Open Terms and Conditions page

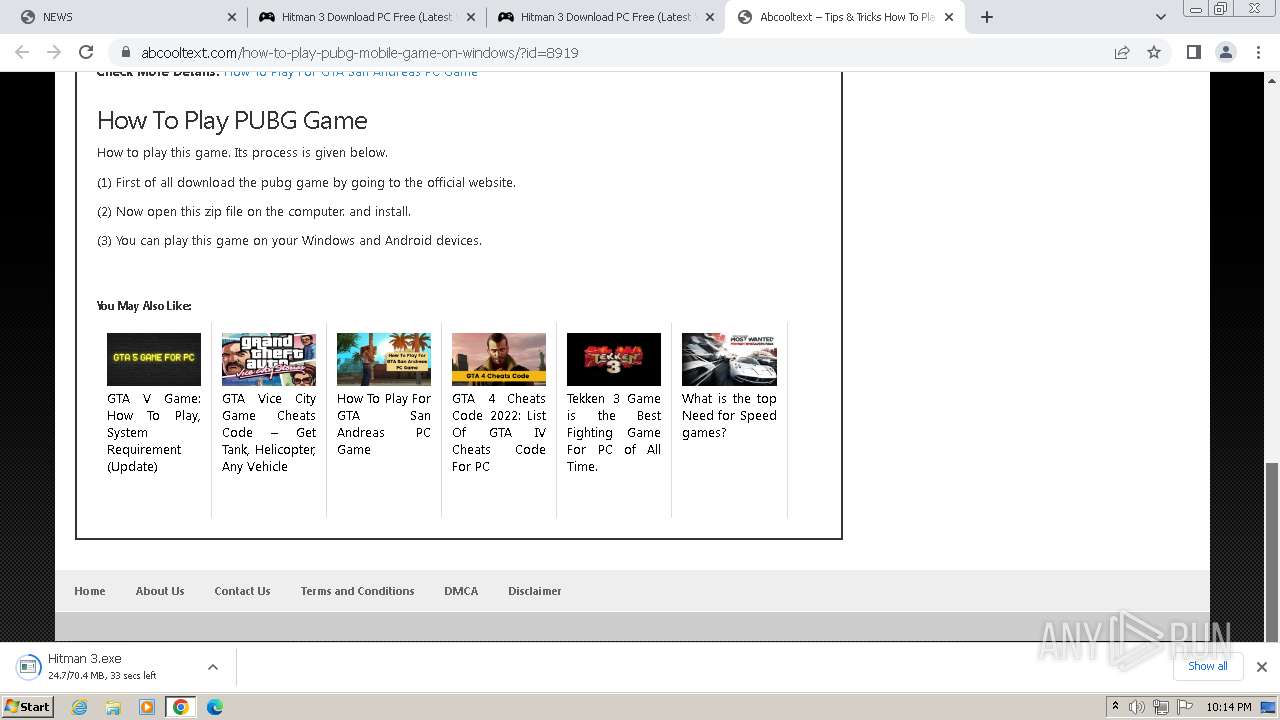coord(357,591)
